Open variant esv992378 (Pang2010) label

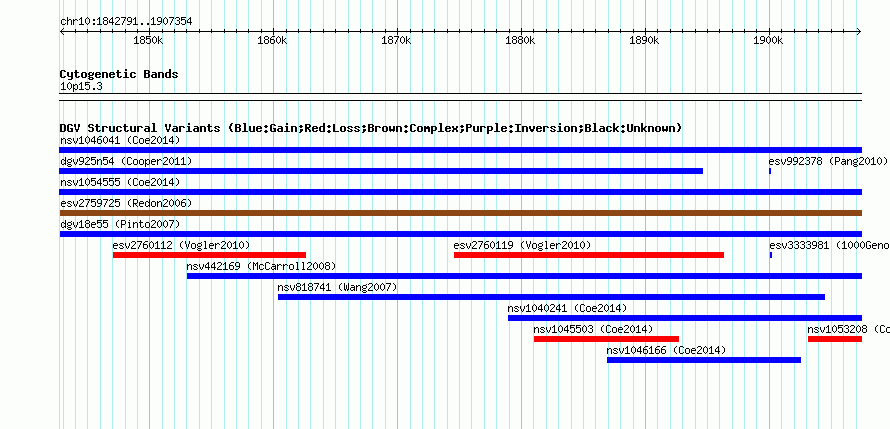(x=828, y=161)
